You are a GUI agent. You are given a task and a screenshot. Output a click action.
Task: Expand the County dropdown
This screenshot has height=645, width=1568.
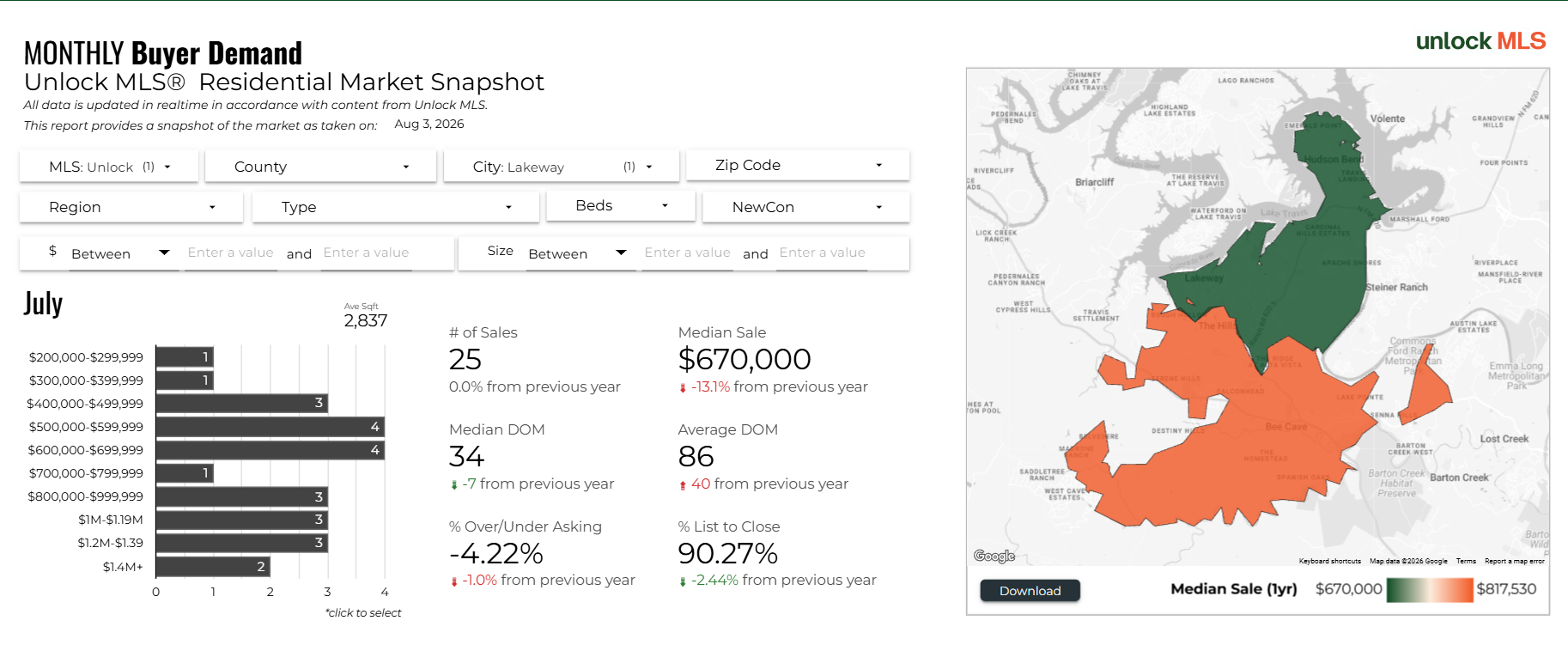[321, 167]
